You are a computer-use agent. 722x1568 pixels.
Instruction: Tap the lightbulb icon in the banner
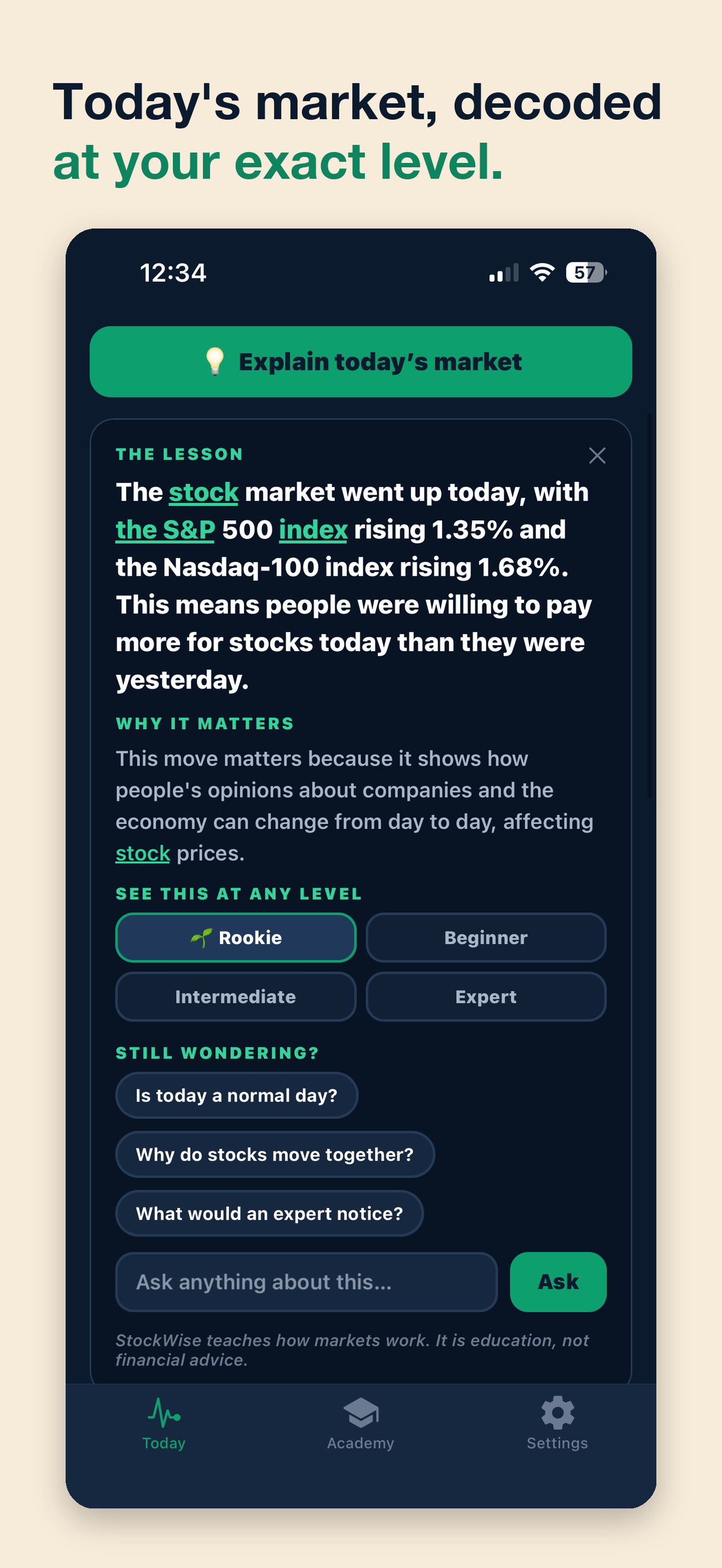(x=215, y=361)
